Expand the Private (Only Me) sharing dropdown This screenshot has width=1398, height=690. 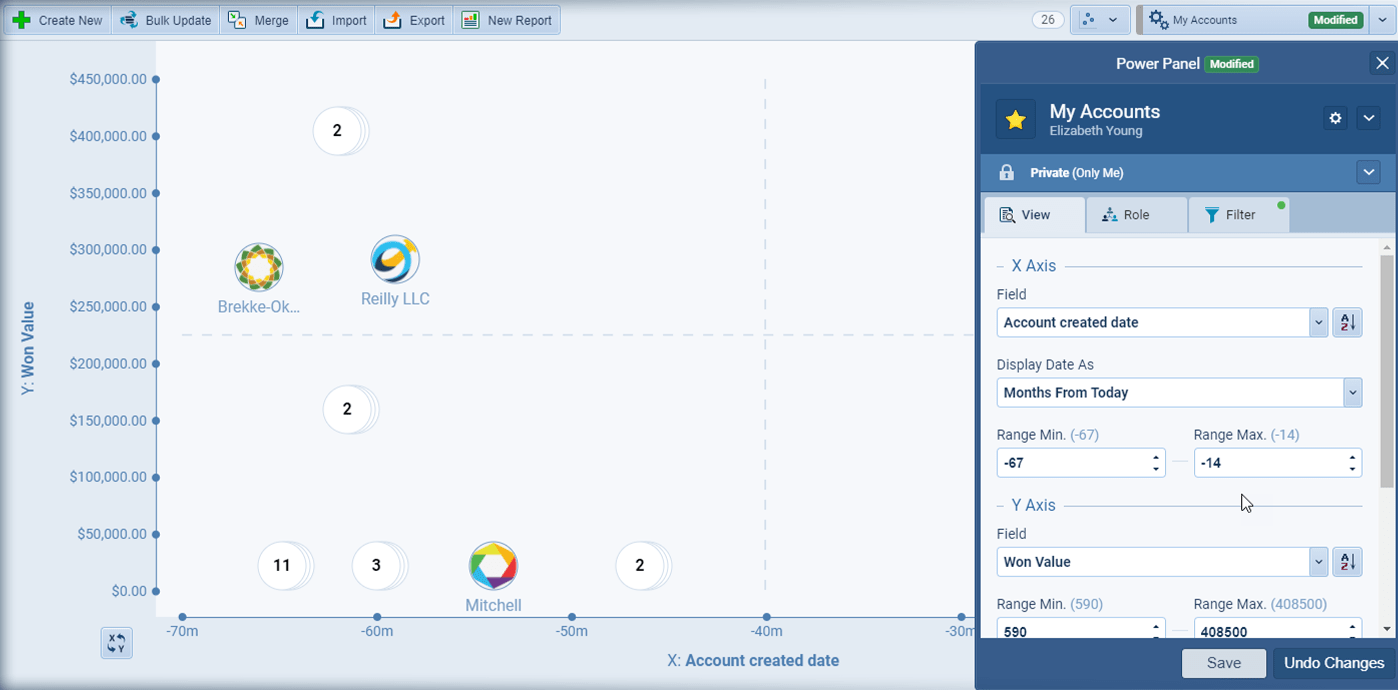click(x=1368, y=173)
